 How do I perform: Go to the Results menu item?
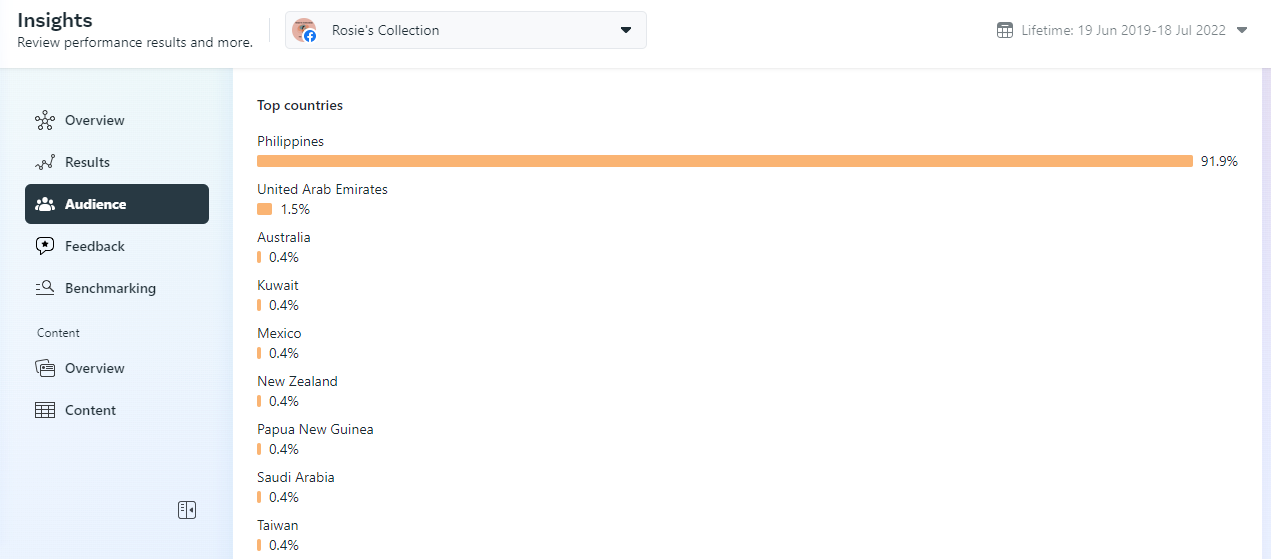point(87,162)
